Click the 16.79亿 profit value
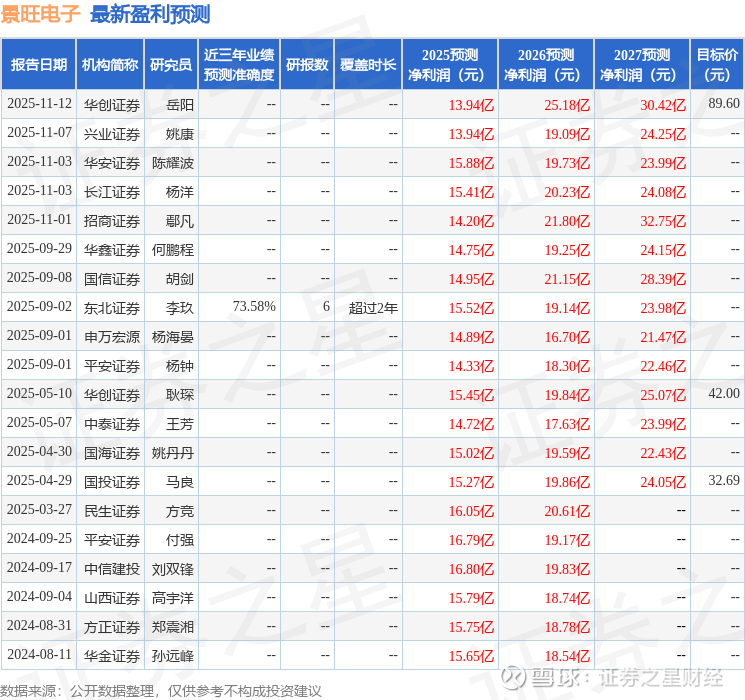 coord(471,540)
